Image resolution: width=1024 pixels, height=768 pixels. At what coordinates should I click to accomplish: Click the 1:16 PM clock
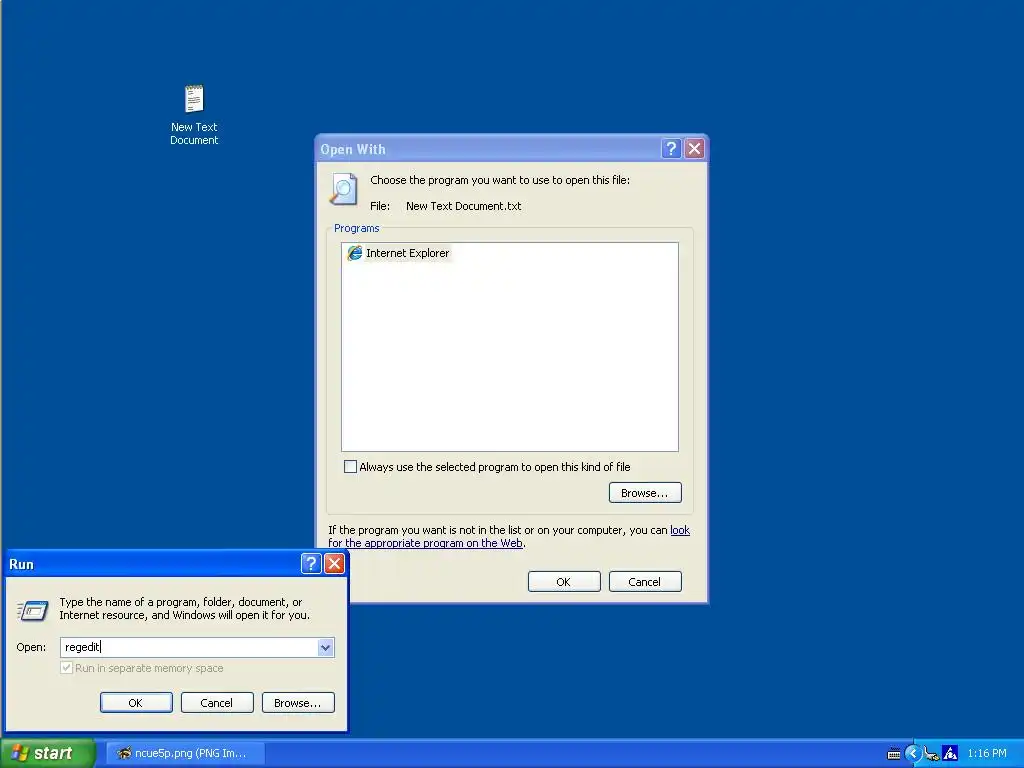pyautogui.click(x=987, y=754)
